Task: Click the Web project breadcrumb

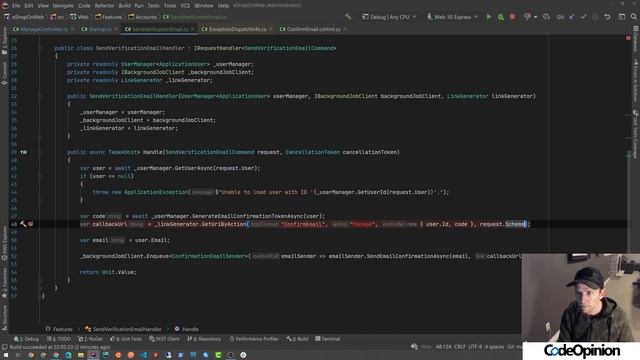Action: (x=80, y=17)
